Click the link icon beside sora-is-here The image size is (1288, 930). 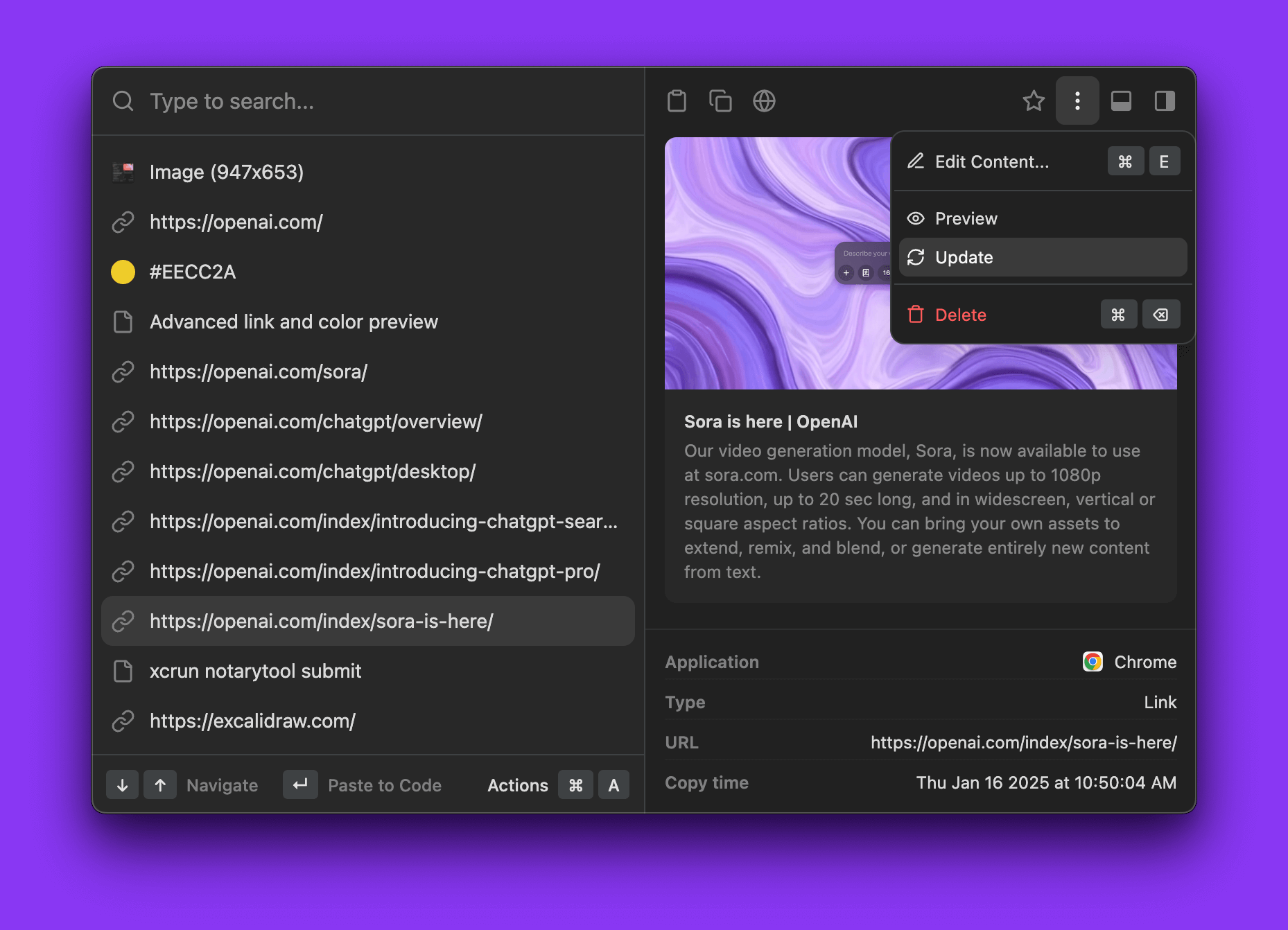point(123,621)
